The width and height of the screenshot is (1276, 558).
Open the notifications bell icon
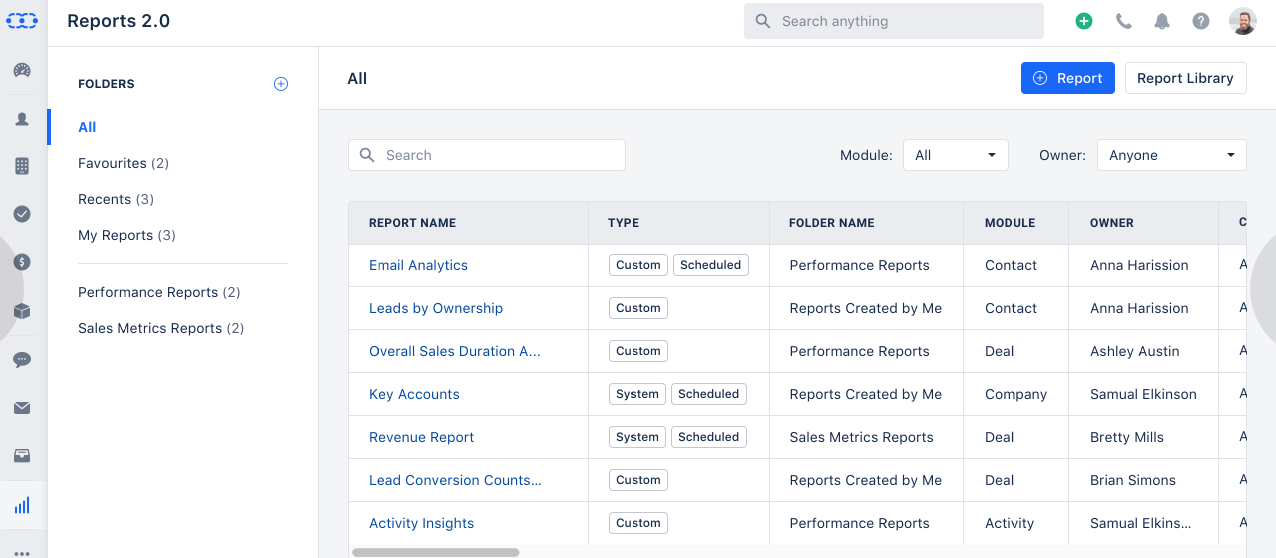pyautogui.click(x=1162, y=21)
